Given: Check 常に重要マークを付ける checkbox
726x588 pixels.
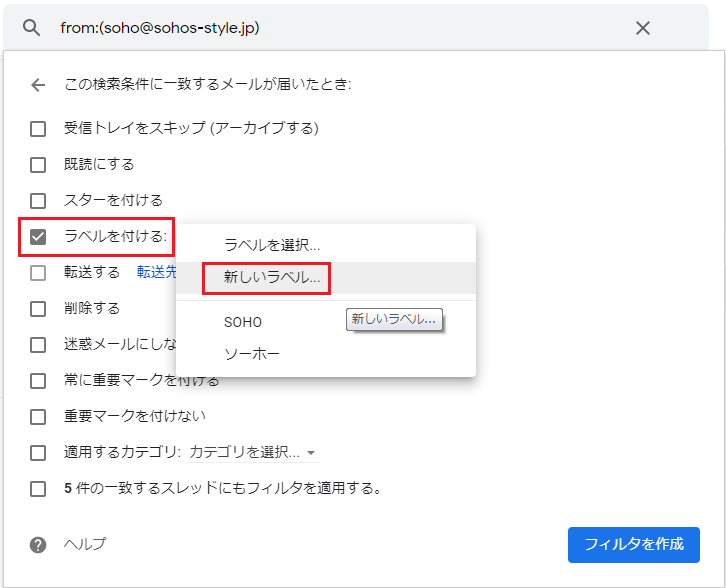Looking at the screenshot, I should click(38, 381).
